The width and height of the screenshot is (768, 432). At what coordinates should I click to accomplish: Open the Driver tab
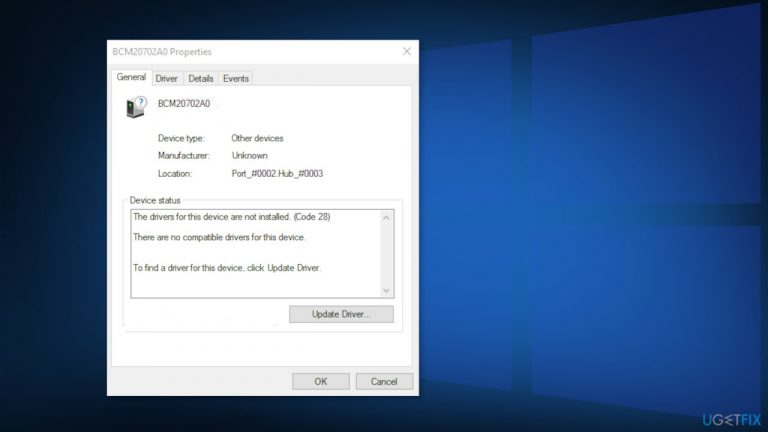(x=167, y=78)
